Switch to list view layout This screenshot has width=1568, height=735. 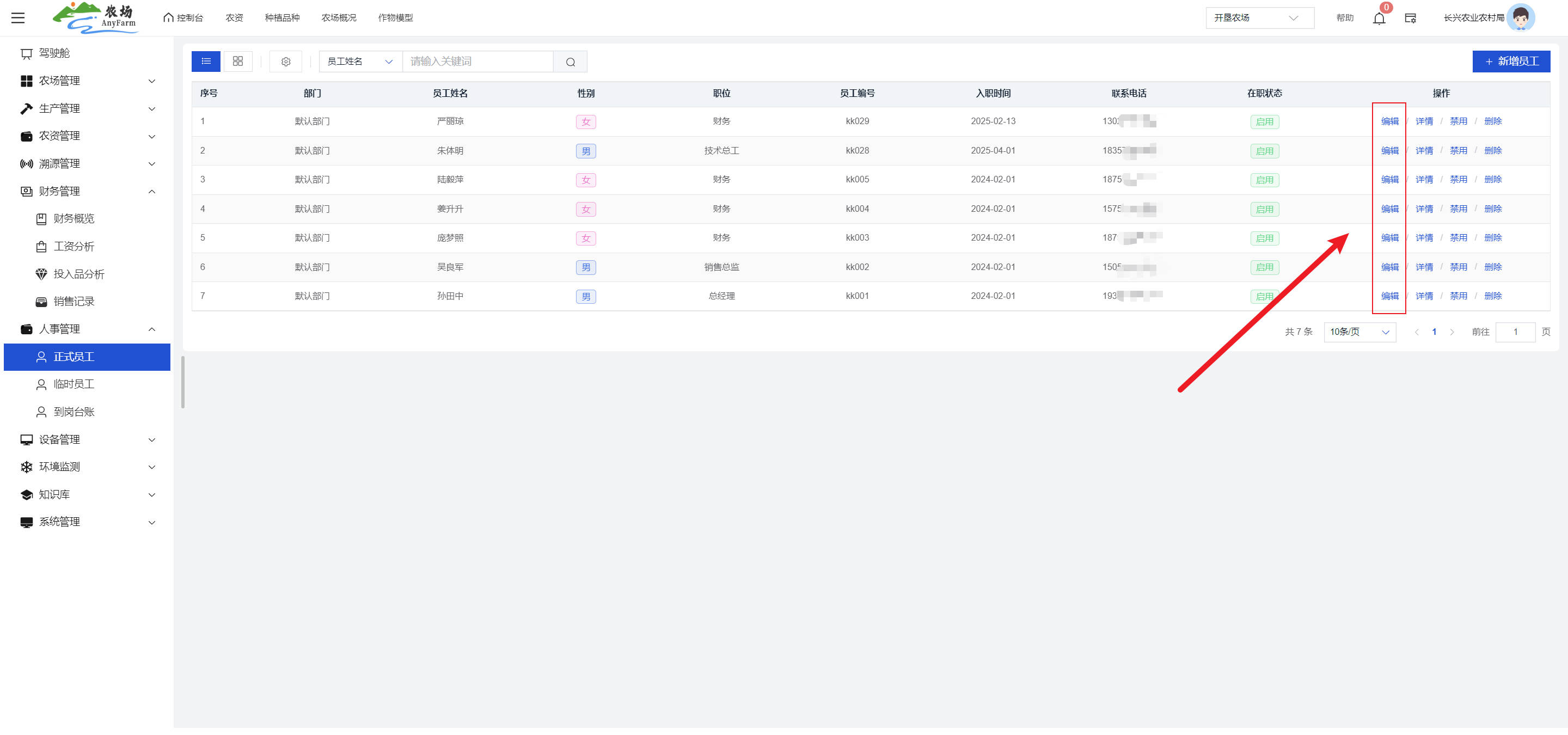[x=206, y=62]
